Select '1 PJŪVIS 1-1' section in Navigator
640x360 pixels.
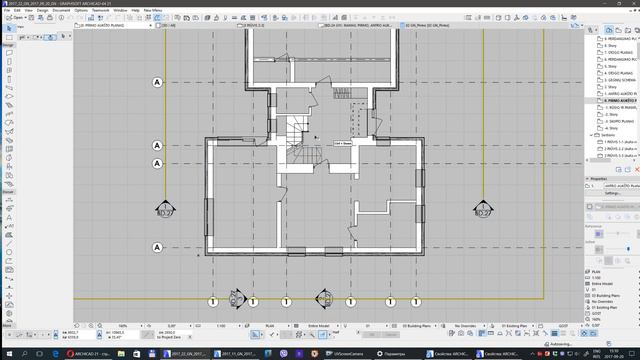coord(618,142)
